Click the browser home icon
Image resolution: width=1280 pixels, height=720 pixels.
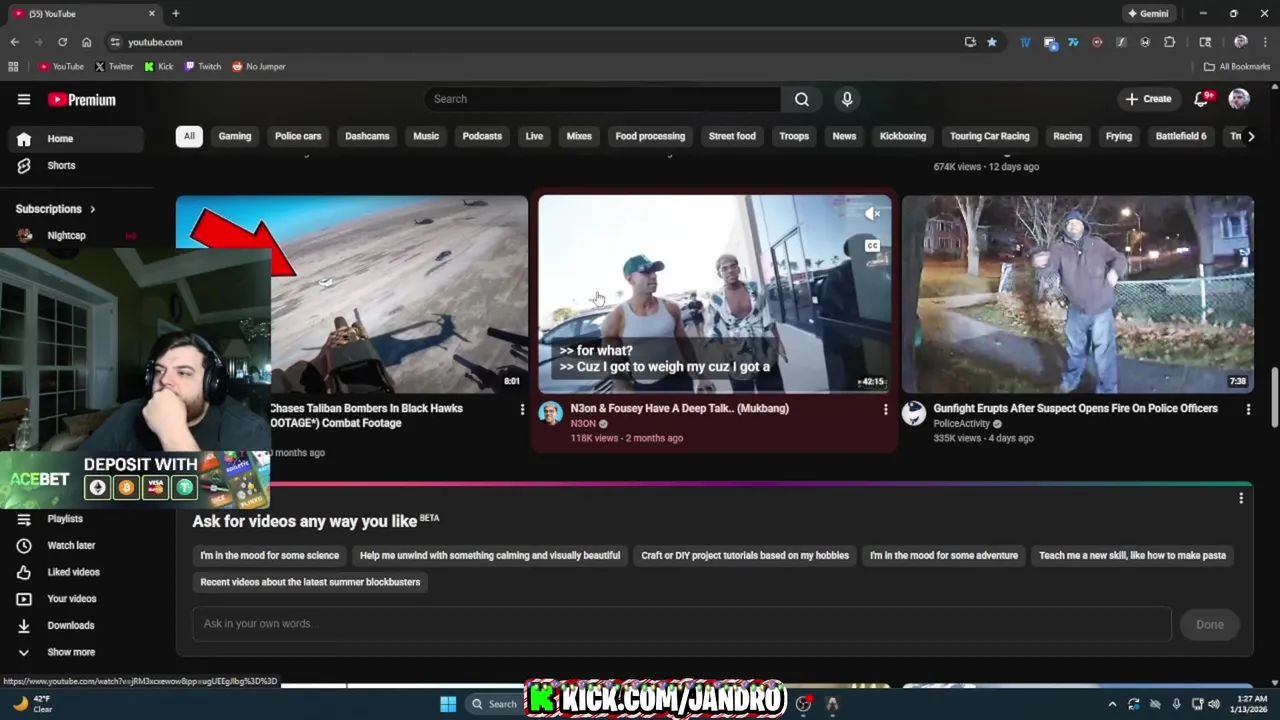(87, 42)
